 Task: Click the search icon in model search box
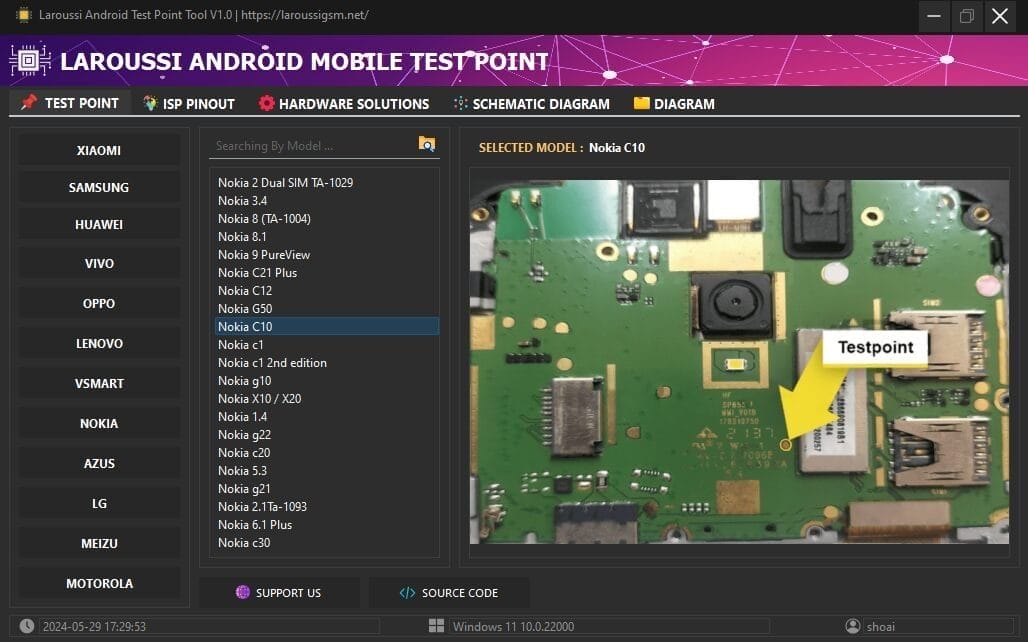click(427, 144)
